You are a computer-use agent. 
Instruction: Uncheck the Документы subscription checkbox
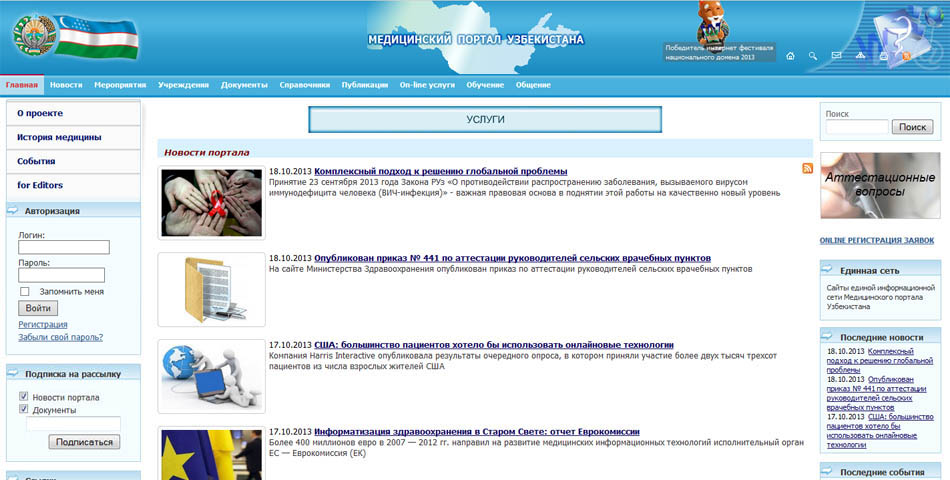click(x=24, y=410)
